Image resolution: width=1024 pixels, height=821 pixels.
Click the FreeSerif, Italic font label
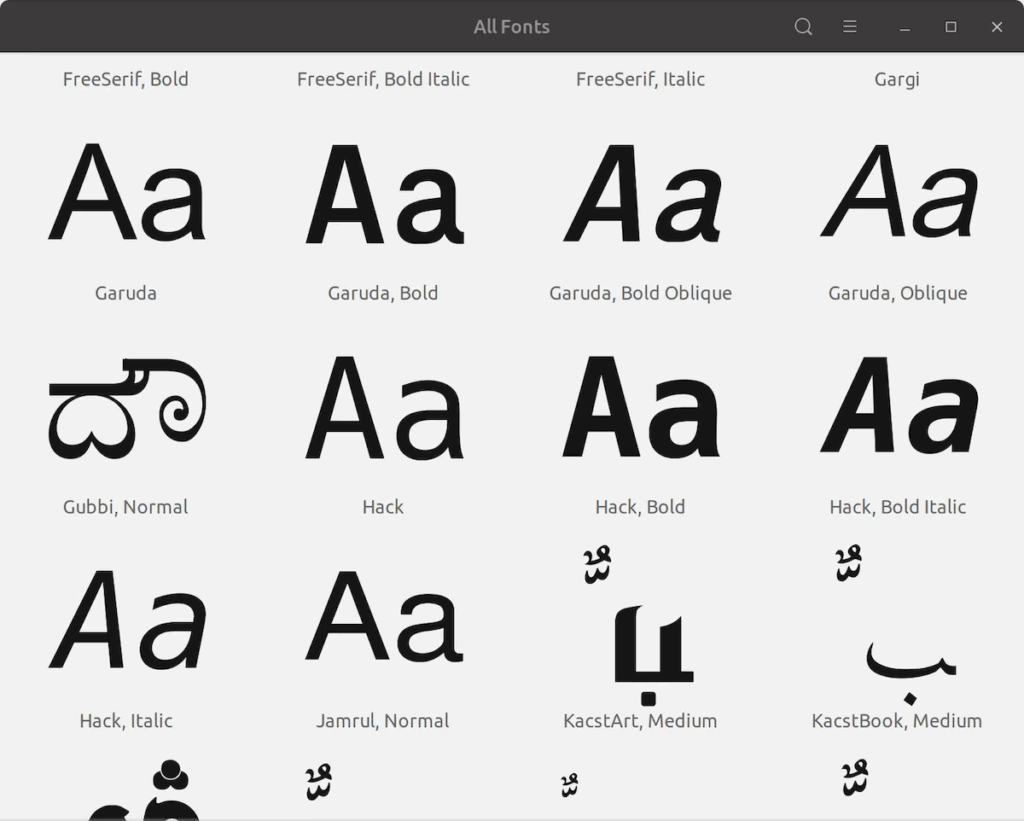(640, 79)
